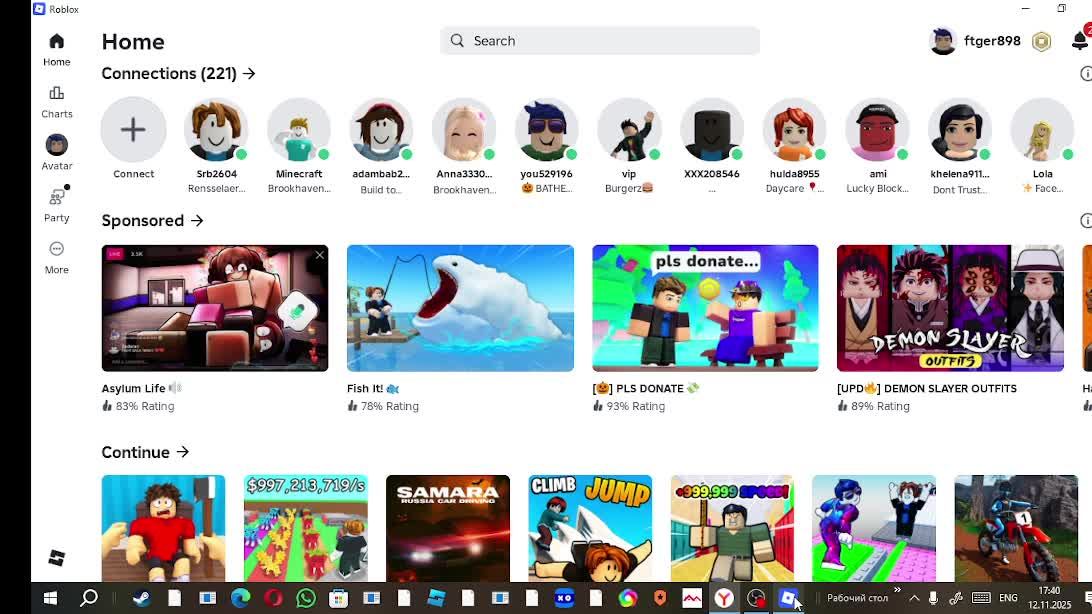Viewport: 1092px width, 614px height.
Task: Open Windows taskbar search
Action: click(88, 598)
